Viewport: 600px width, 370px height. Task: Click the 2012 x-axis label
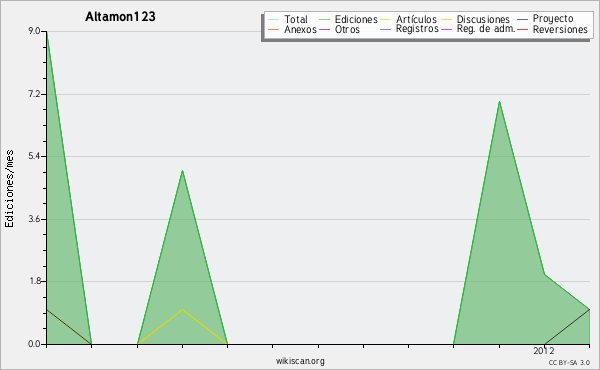543,351
